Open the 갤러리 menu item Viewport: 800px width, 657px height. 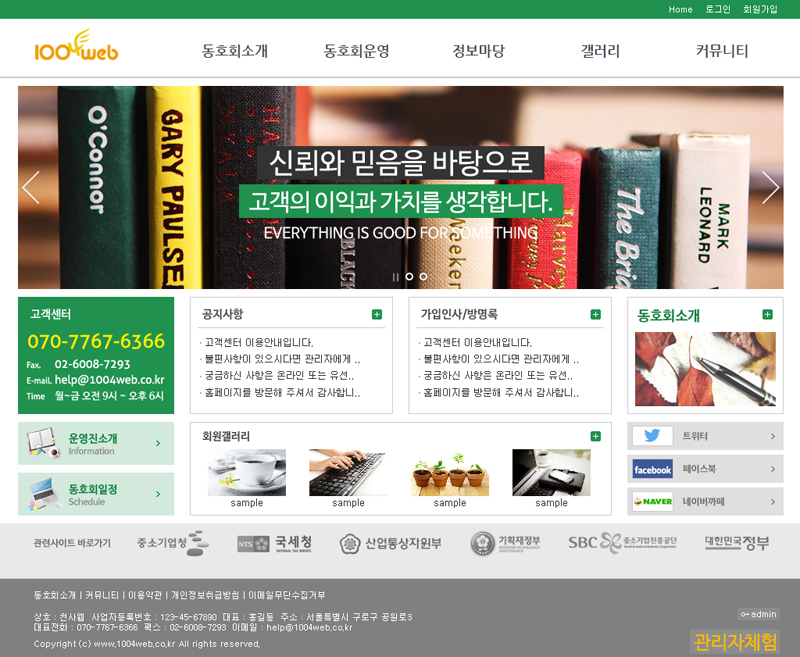(x=600, y=51)
